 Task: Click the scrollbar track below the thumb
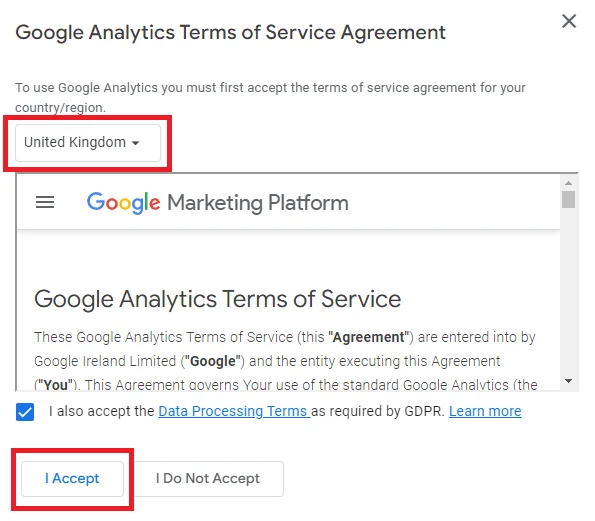[x=568, y=292]
